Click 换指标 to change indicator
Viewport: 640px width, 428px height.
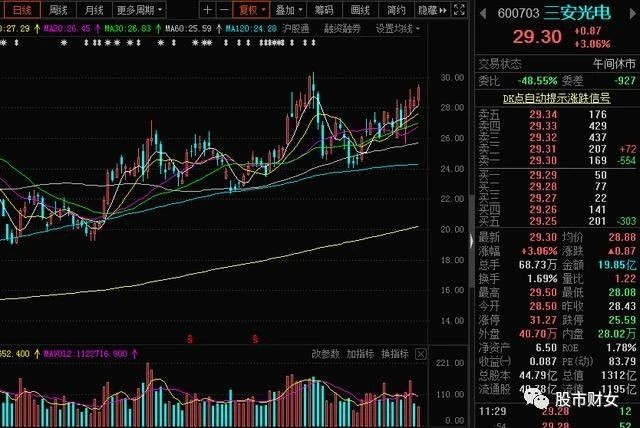pos(395,354)
